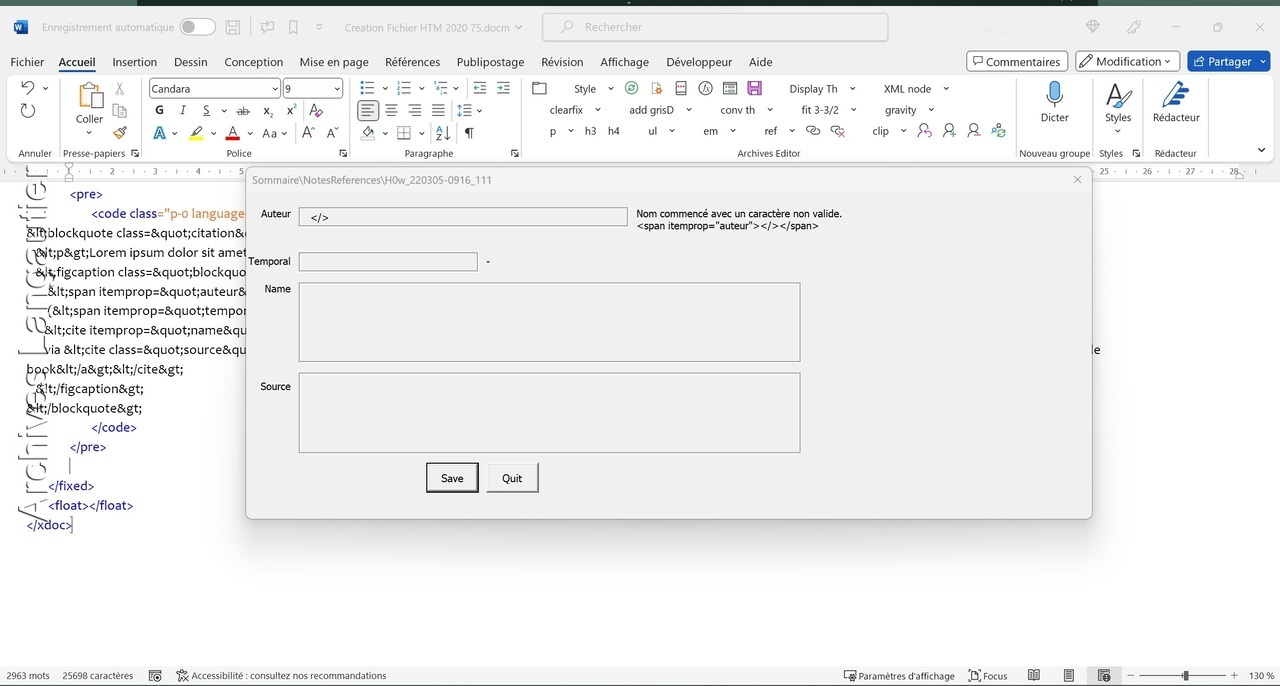Click the sort A-Z icon
The height and width of the screenshot is (686, 1280).
point(444,133)
